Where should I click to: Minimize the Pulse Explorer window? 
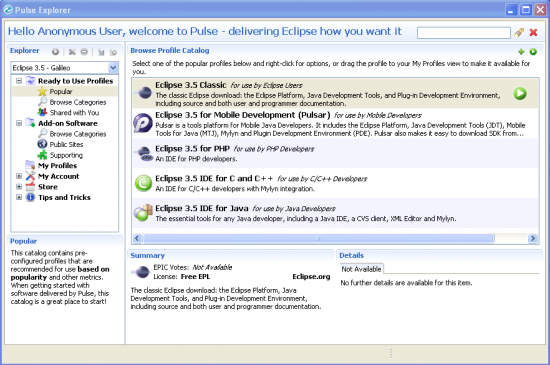coord(511,9)
